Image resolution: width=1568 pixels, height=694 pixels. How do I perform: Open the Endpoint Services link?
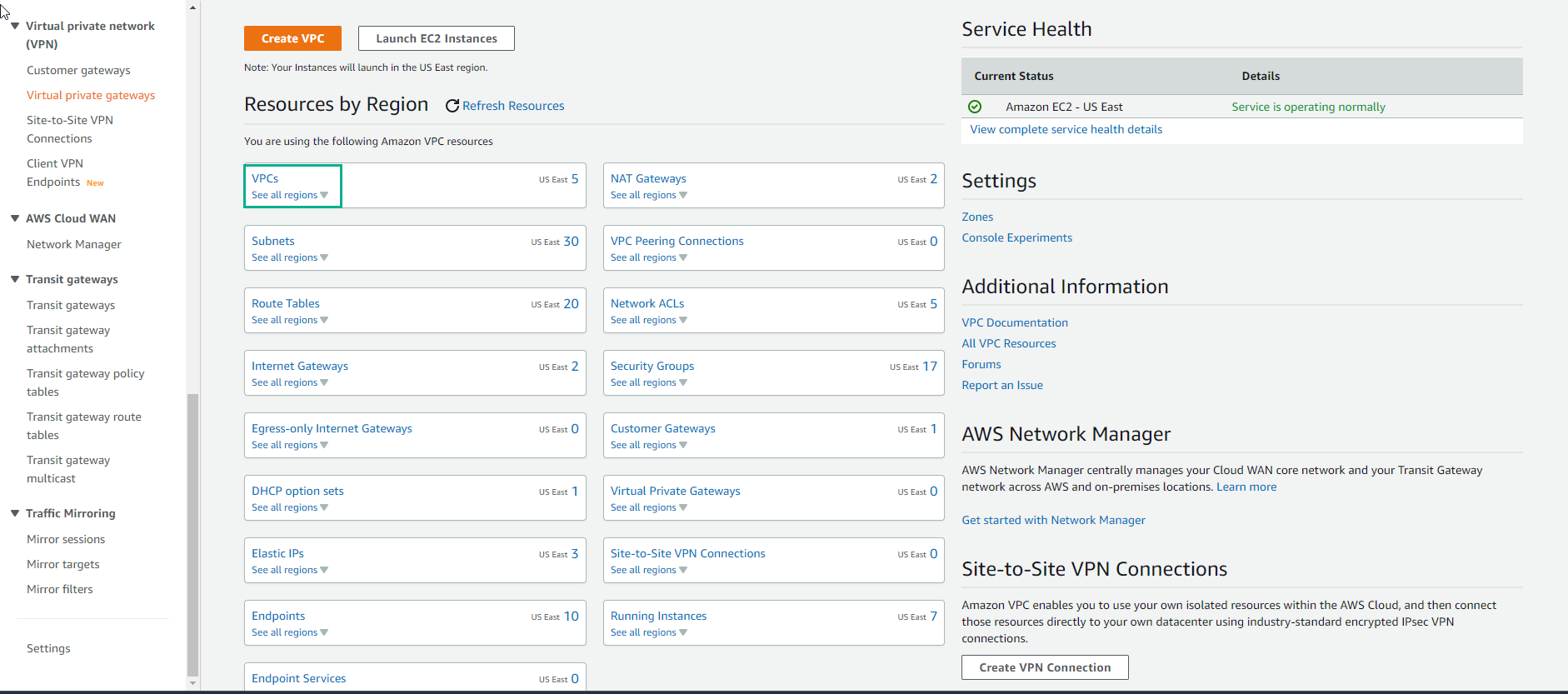click(x=298, y=678)
